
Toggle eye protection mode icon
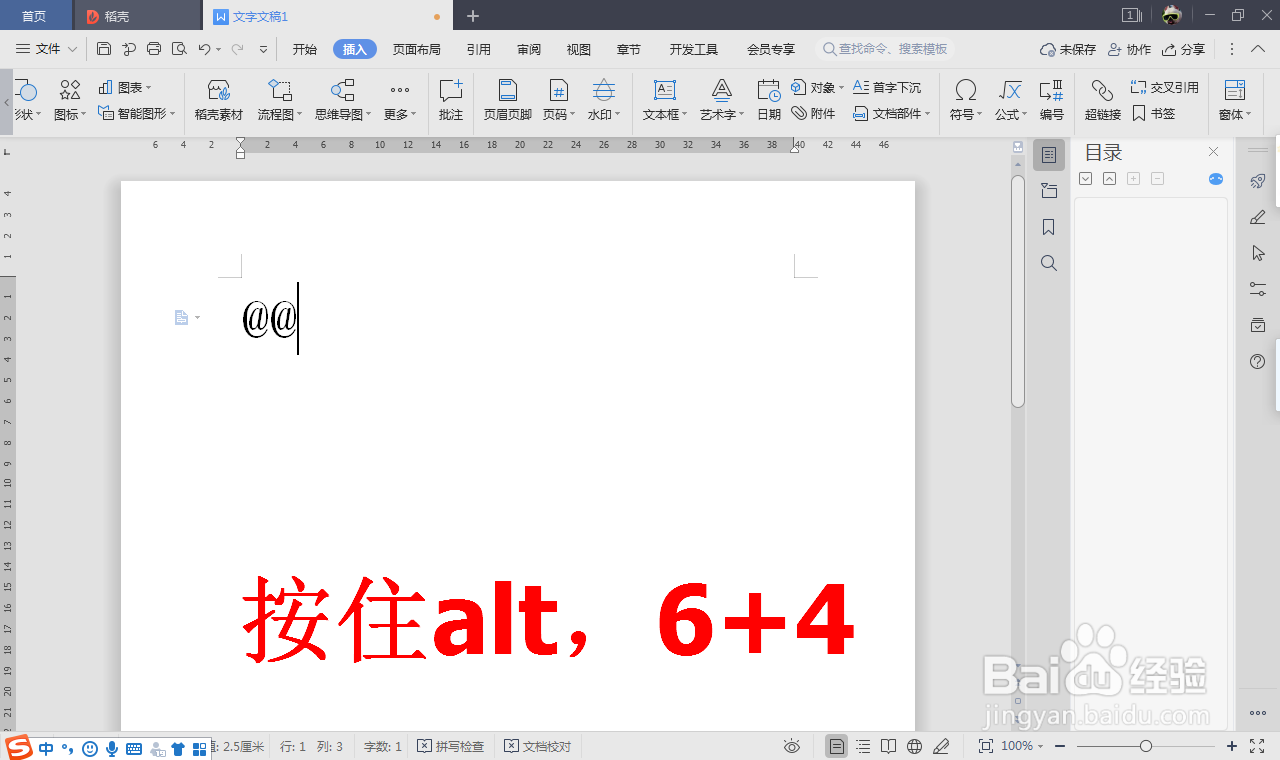792,746
